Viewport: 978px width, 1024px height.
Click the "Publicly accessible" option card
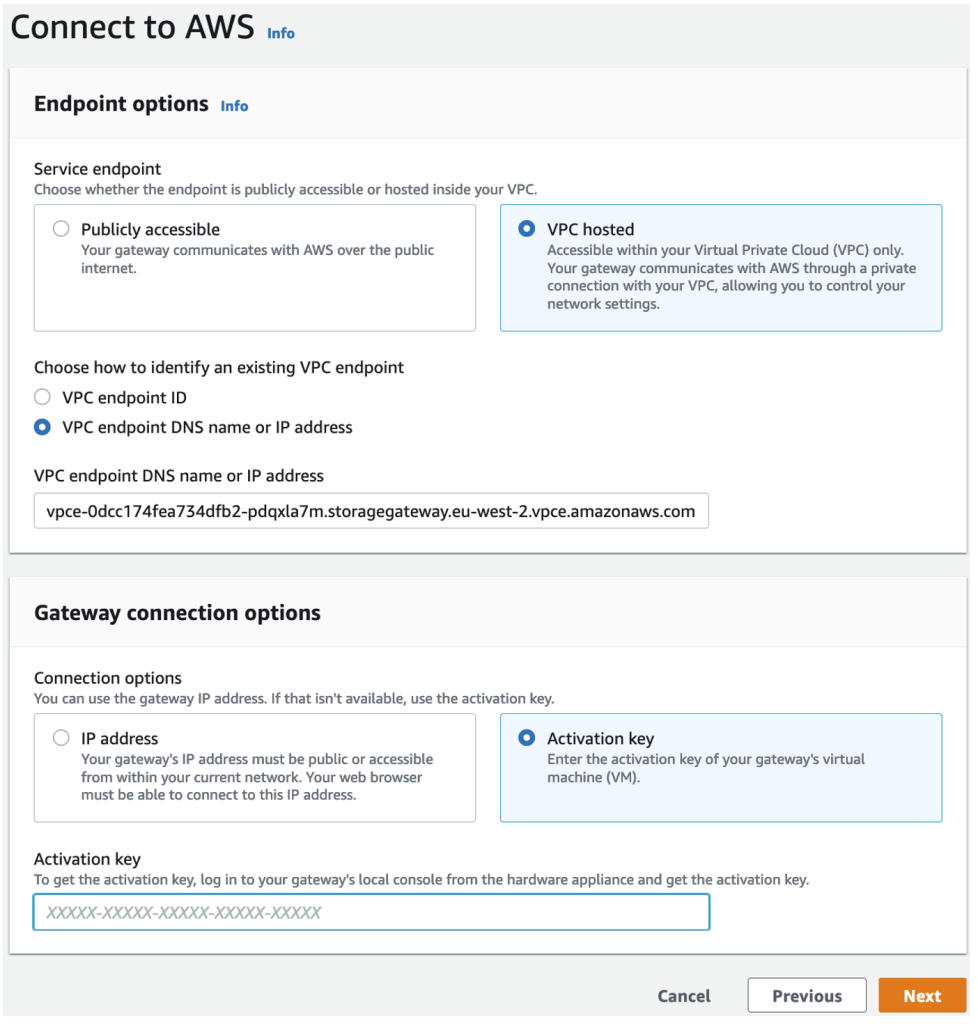tap(255, 267)
